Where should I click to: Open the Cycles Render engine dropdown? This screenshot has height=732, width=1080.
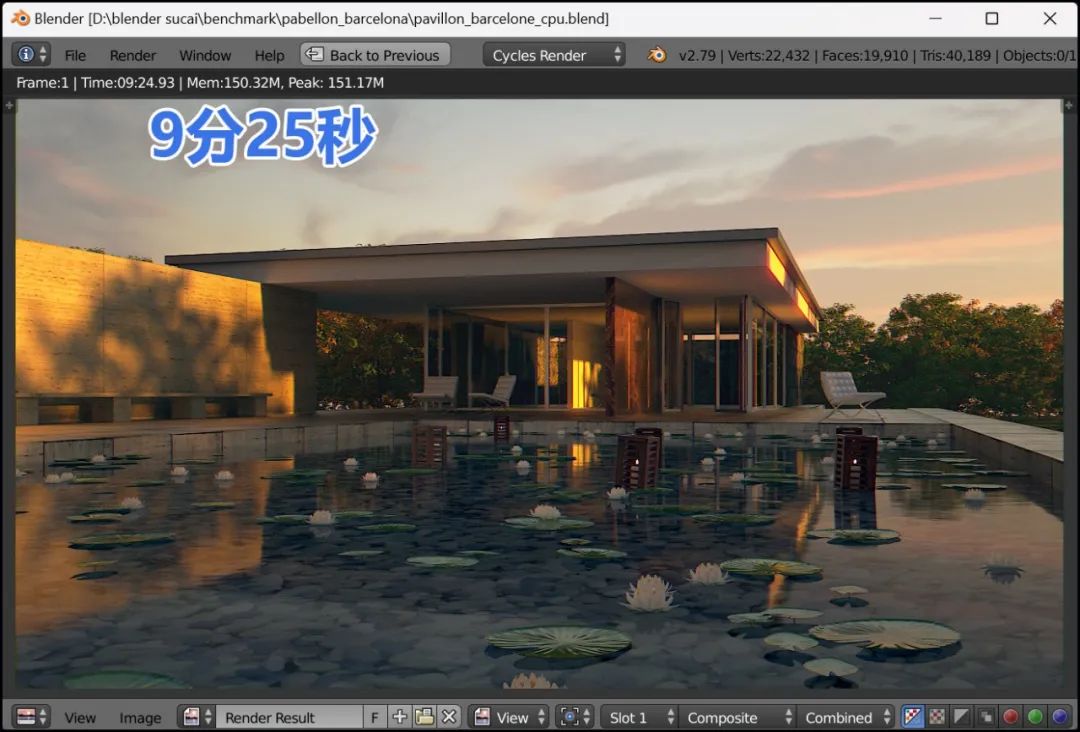tap(557, 55)
